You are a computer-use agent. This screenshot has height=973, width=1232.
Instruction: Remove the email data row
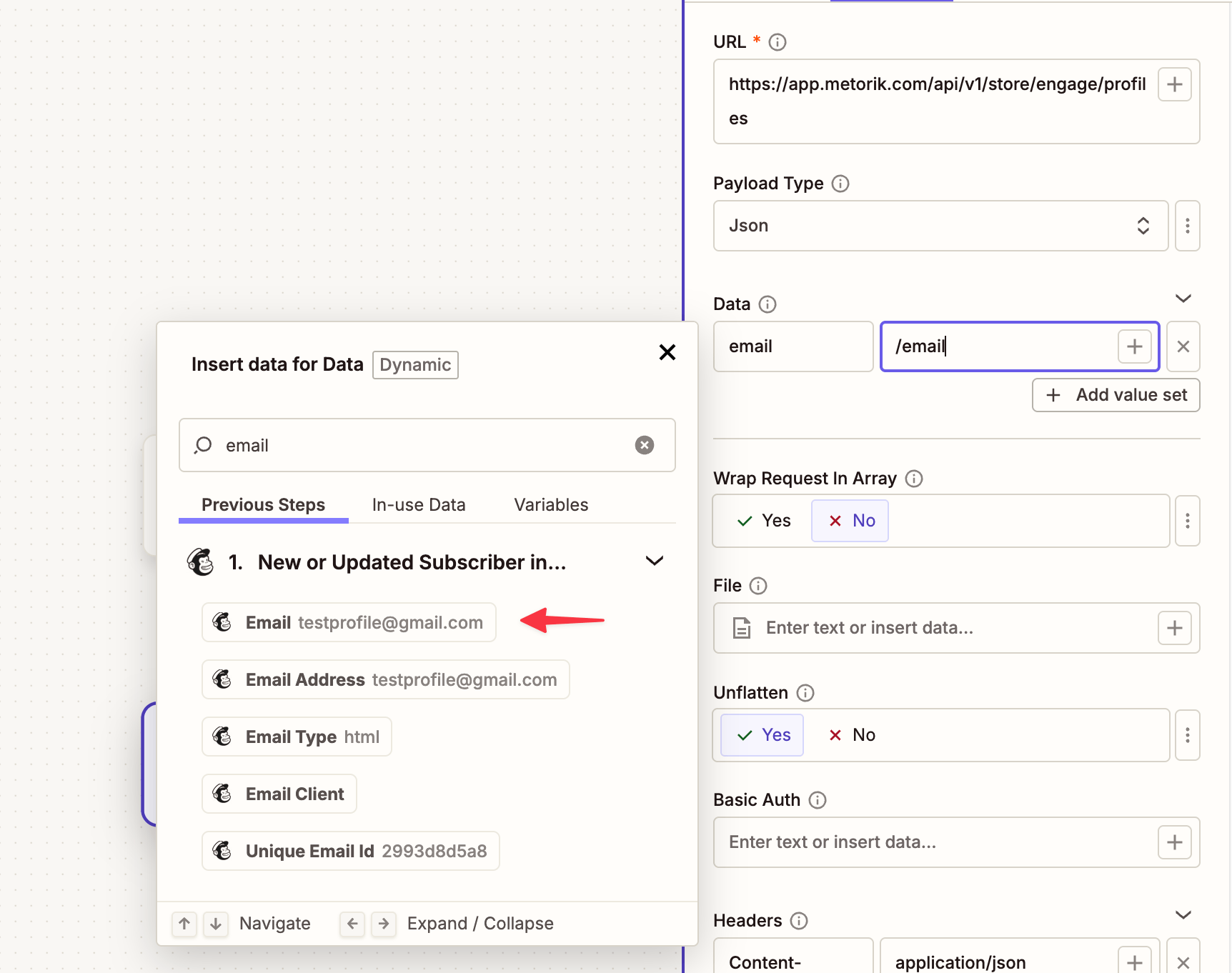1183,346
